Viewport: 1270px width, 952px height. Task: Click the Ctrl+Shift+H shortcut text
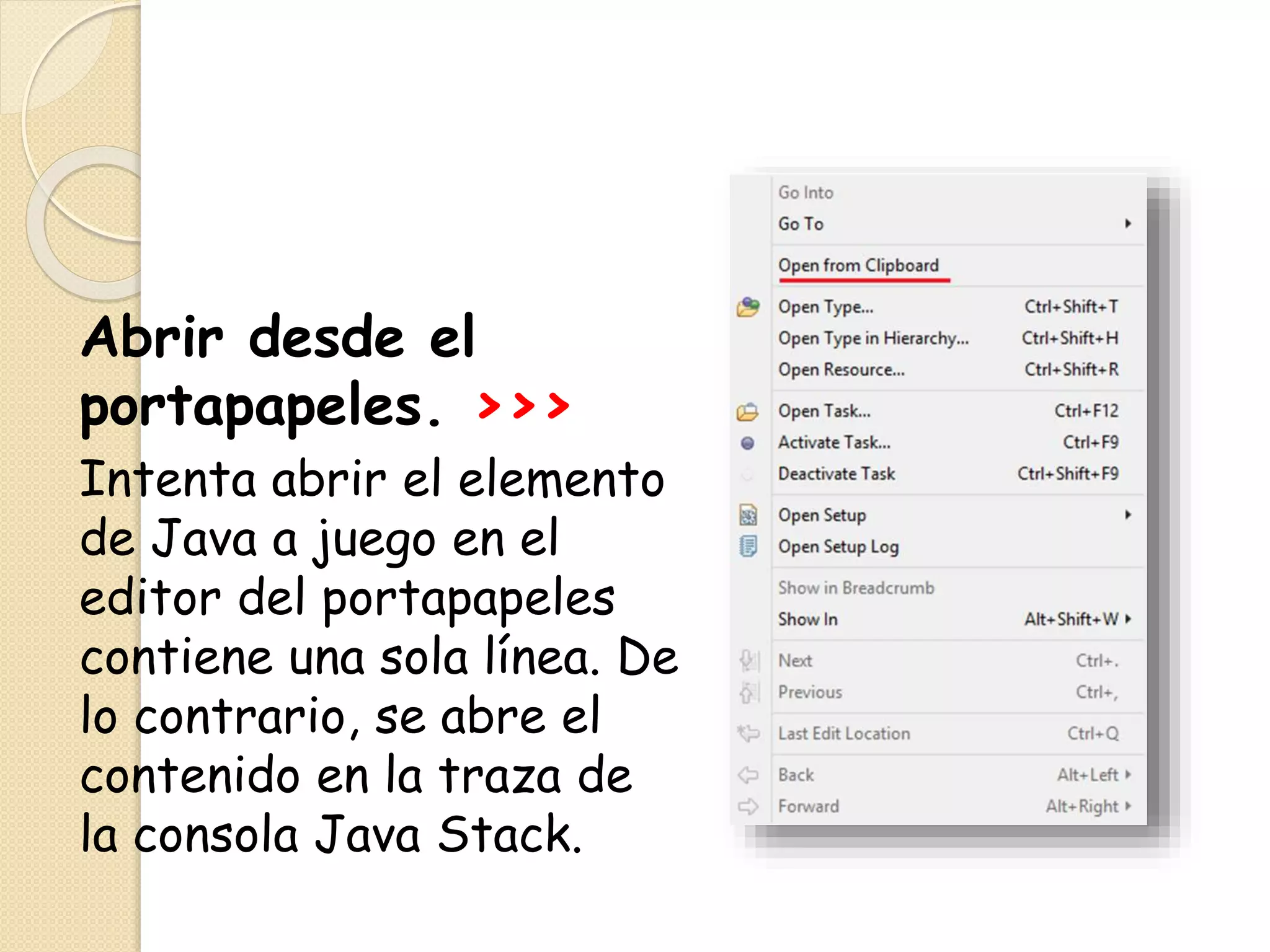[x=1070, y=338]
